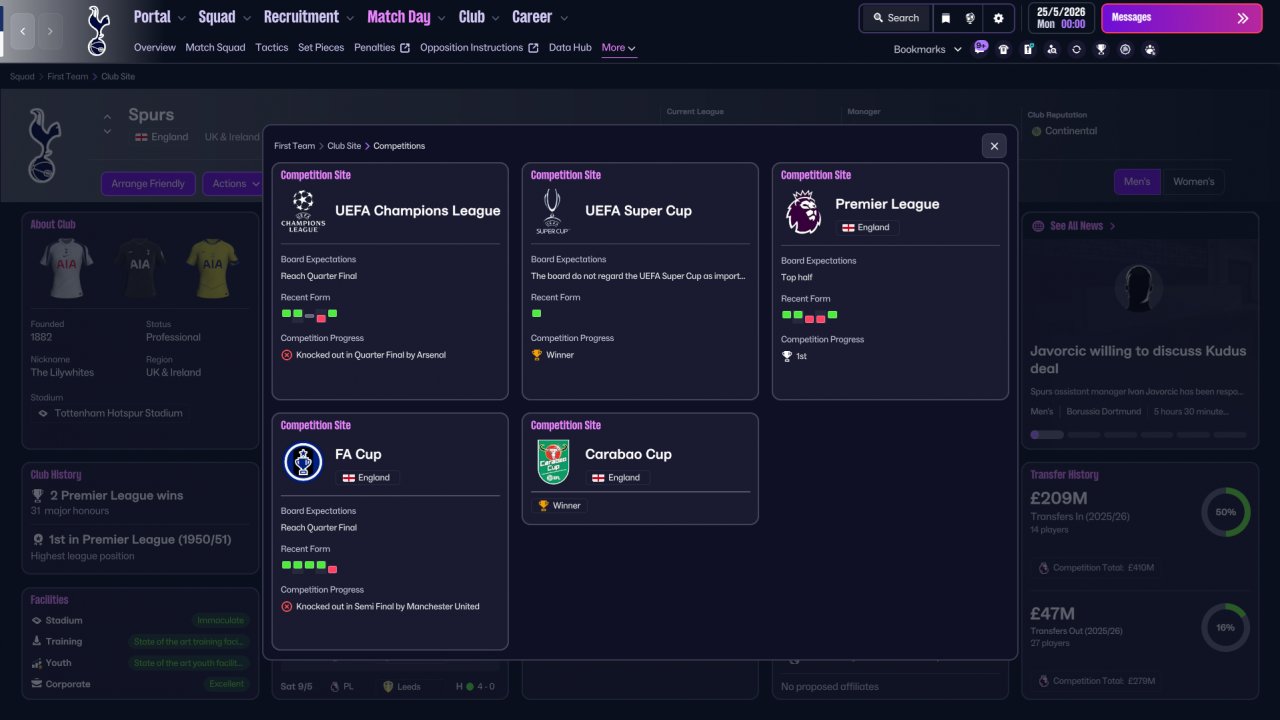
Task: Switch to Men's team
Action: [1137, 182]
